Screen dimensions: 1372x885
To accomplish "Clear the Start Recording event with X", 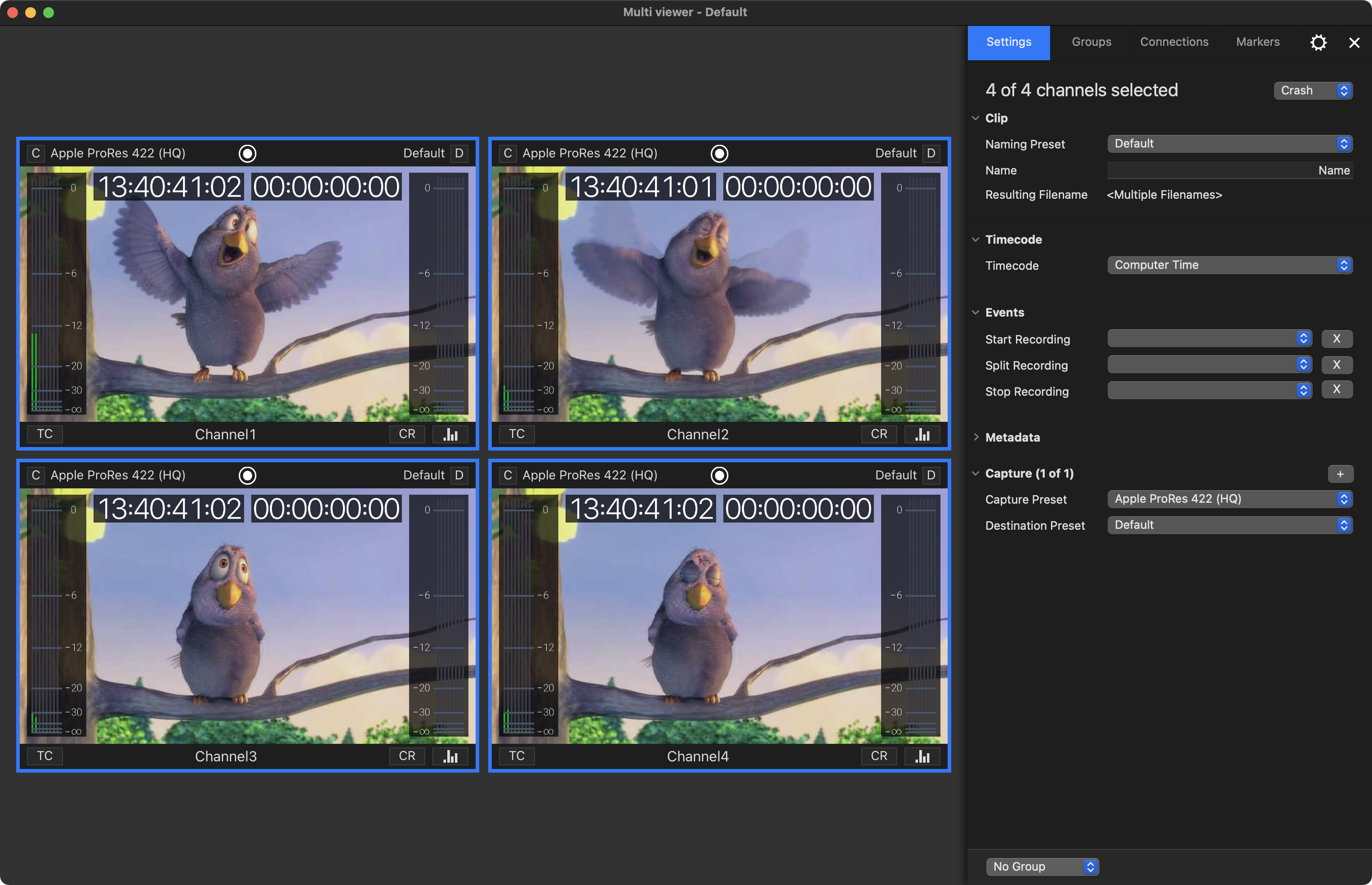I will (x=1337, y=339).
